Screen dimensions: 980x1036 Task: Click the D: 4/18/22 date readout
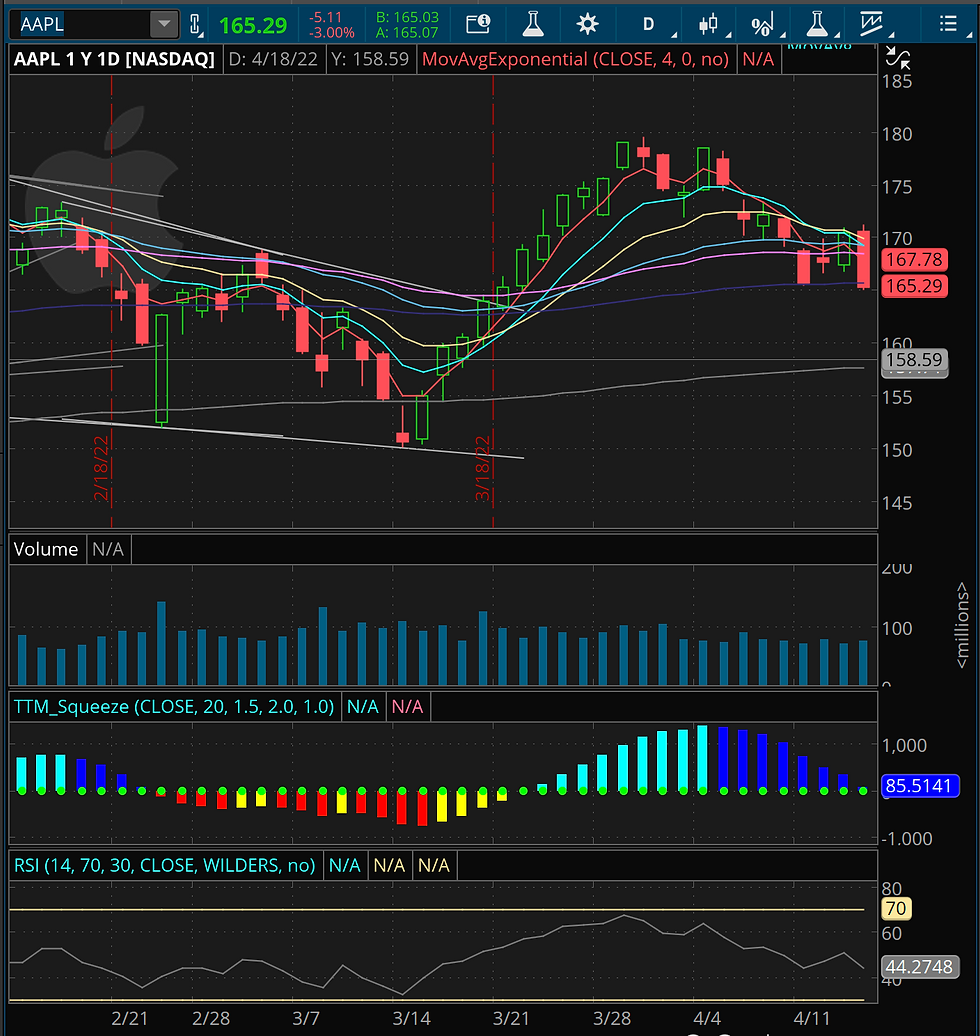pos(273,59)
